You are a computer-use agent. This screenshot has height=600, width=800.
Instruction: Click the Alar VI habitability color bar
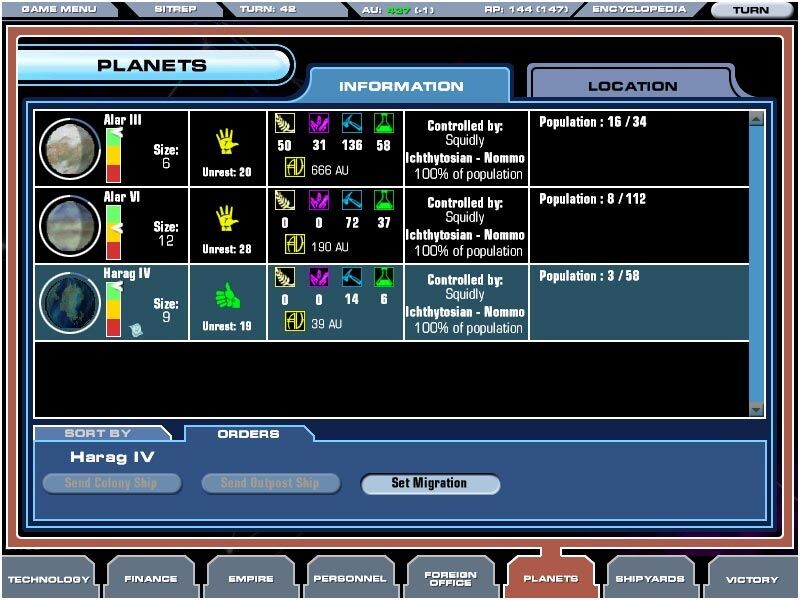[113, 230]
